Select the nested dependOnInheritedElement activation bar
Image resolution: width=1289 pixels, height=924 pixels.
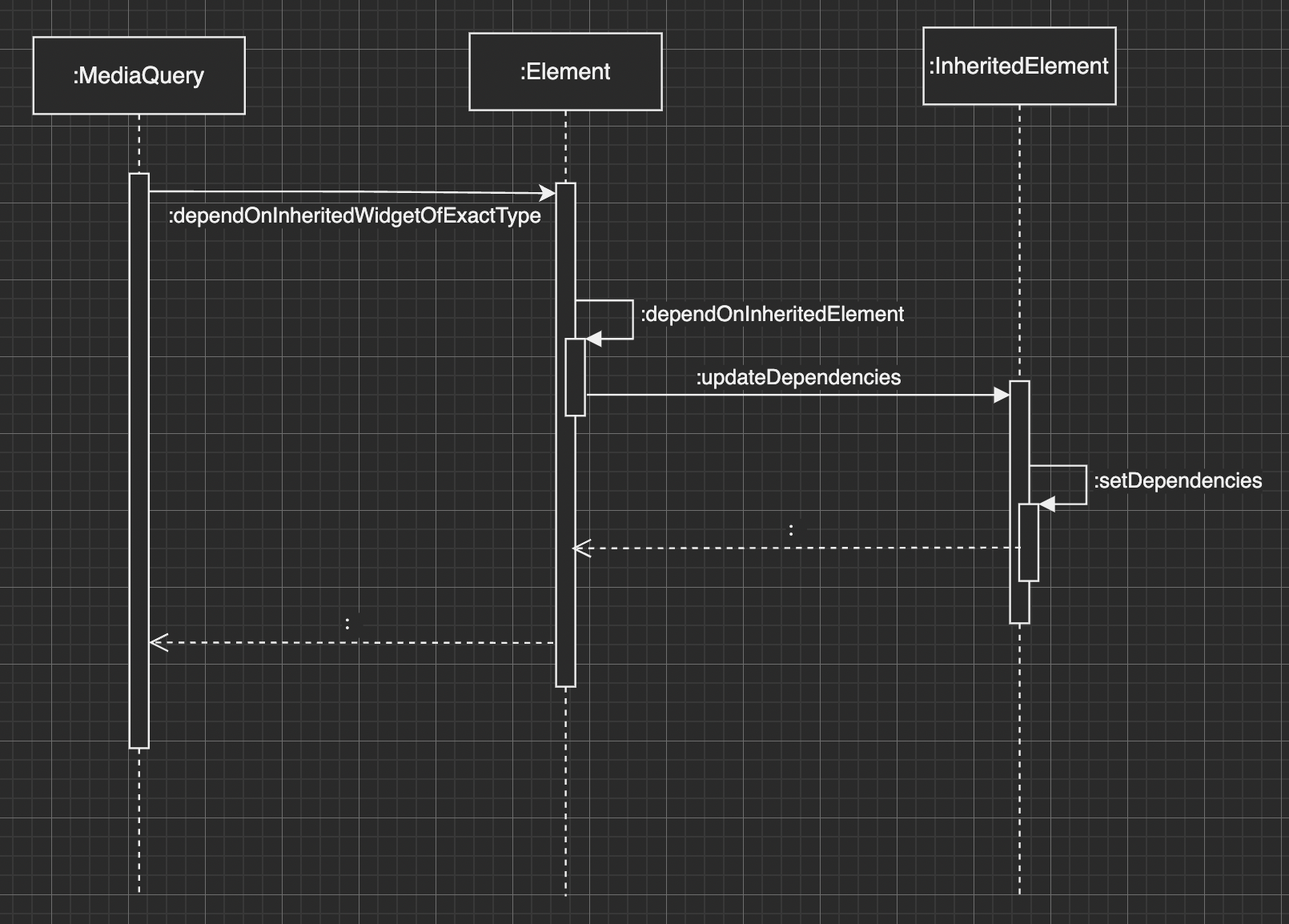576,377
